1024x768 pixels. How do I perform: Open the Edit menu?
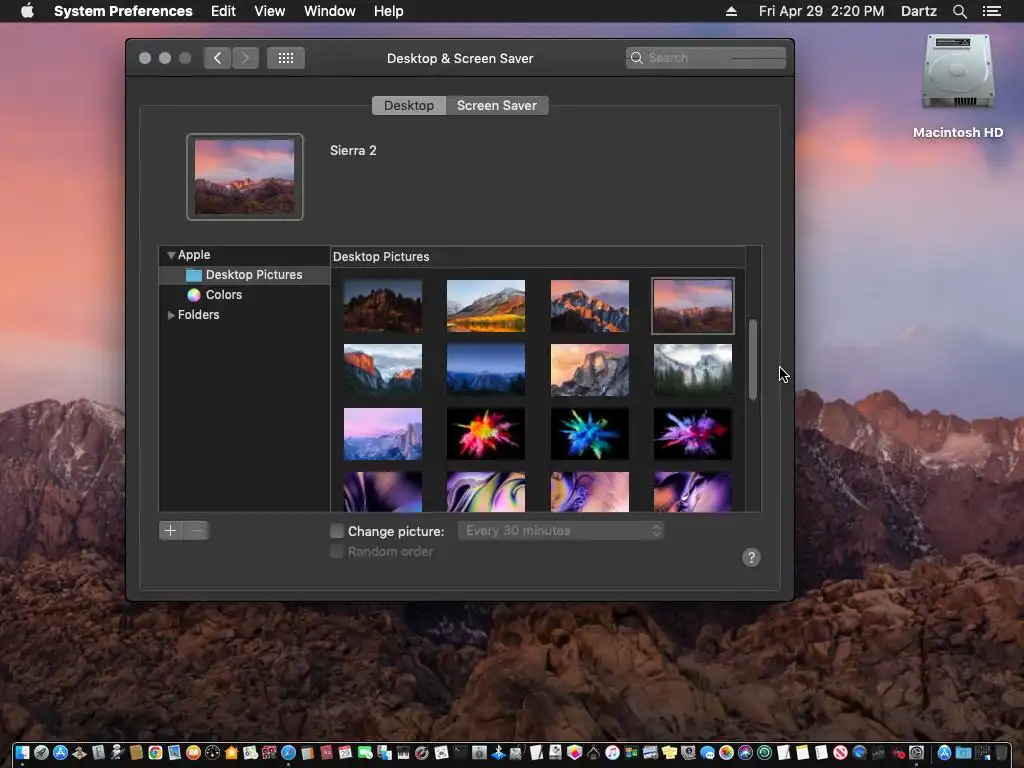[x=223, y=11]
